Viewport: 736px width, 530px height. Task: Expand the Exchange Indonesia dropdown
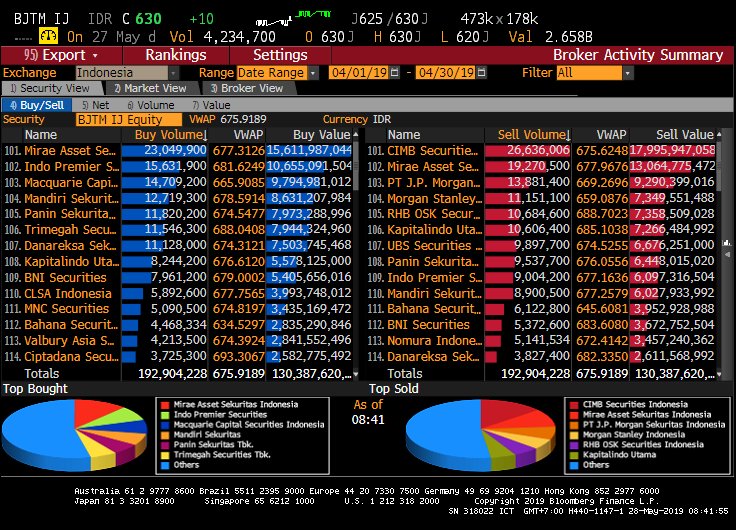click(x=173, y=73)
